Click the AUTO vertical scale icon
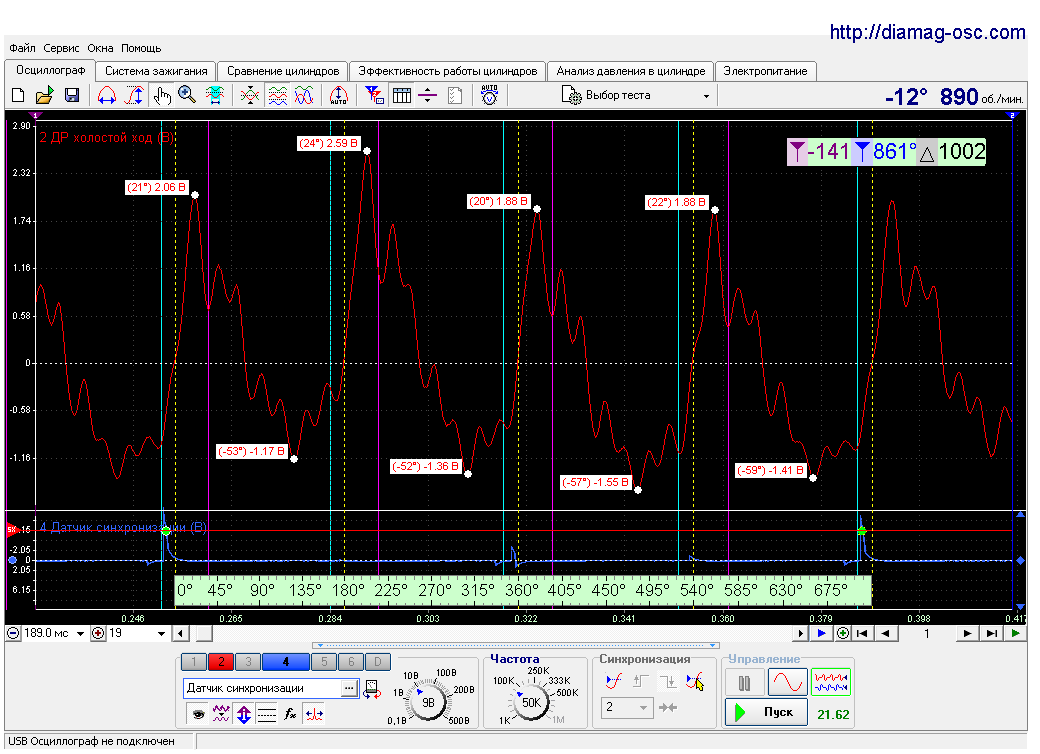The width and height of the screenshot is (1040, 754). [339, 95]
